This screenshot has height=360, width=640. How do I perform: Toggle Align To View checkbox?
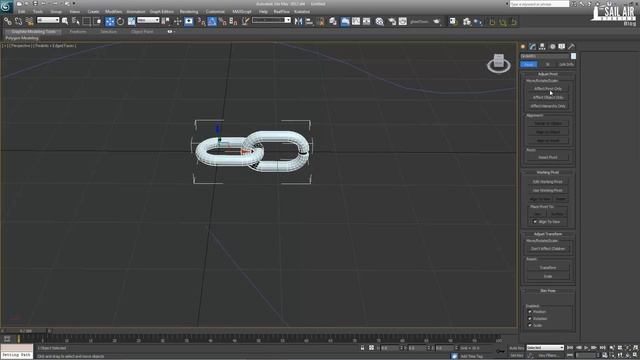pos(535,222)
